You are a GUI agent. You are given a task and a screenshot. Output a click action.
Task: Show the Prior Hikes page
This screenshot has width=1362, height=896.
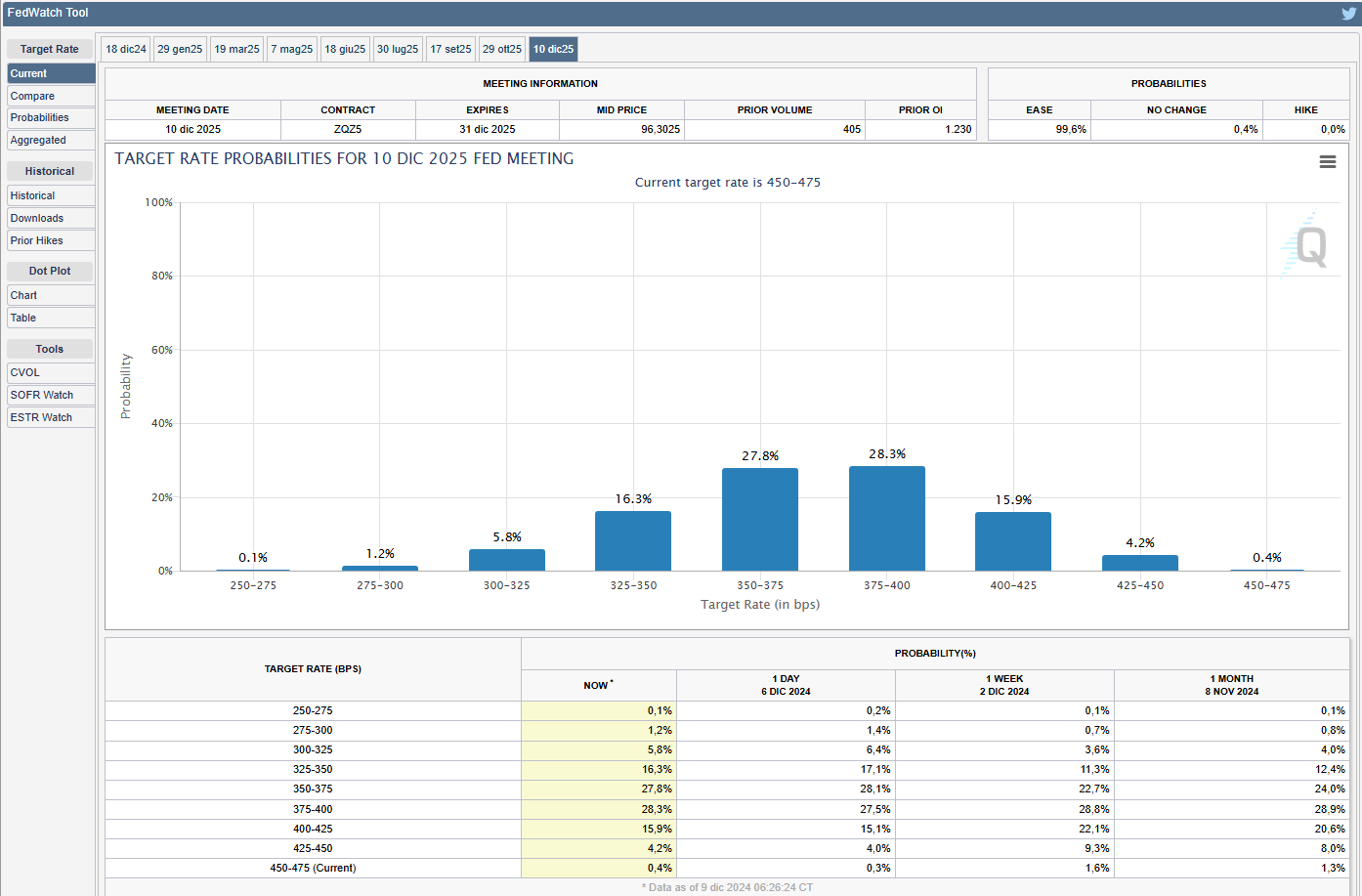coord(51,241)
